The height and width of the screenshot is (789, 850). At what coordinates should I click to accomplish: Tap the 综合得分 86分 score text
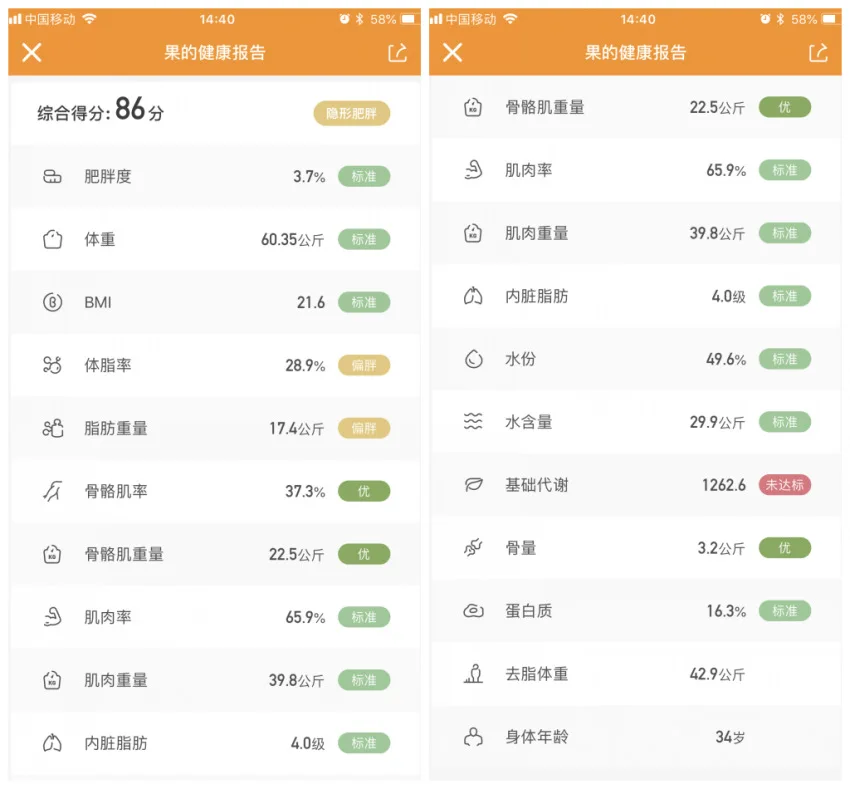100,110
